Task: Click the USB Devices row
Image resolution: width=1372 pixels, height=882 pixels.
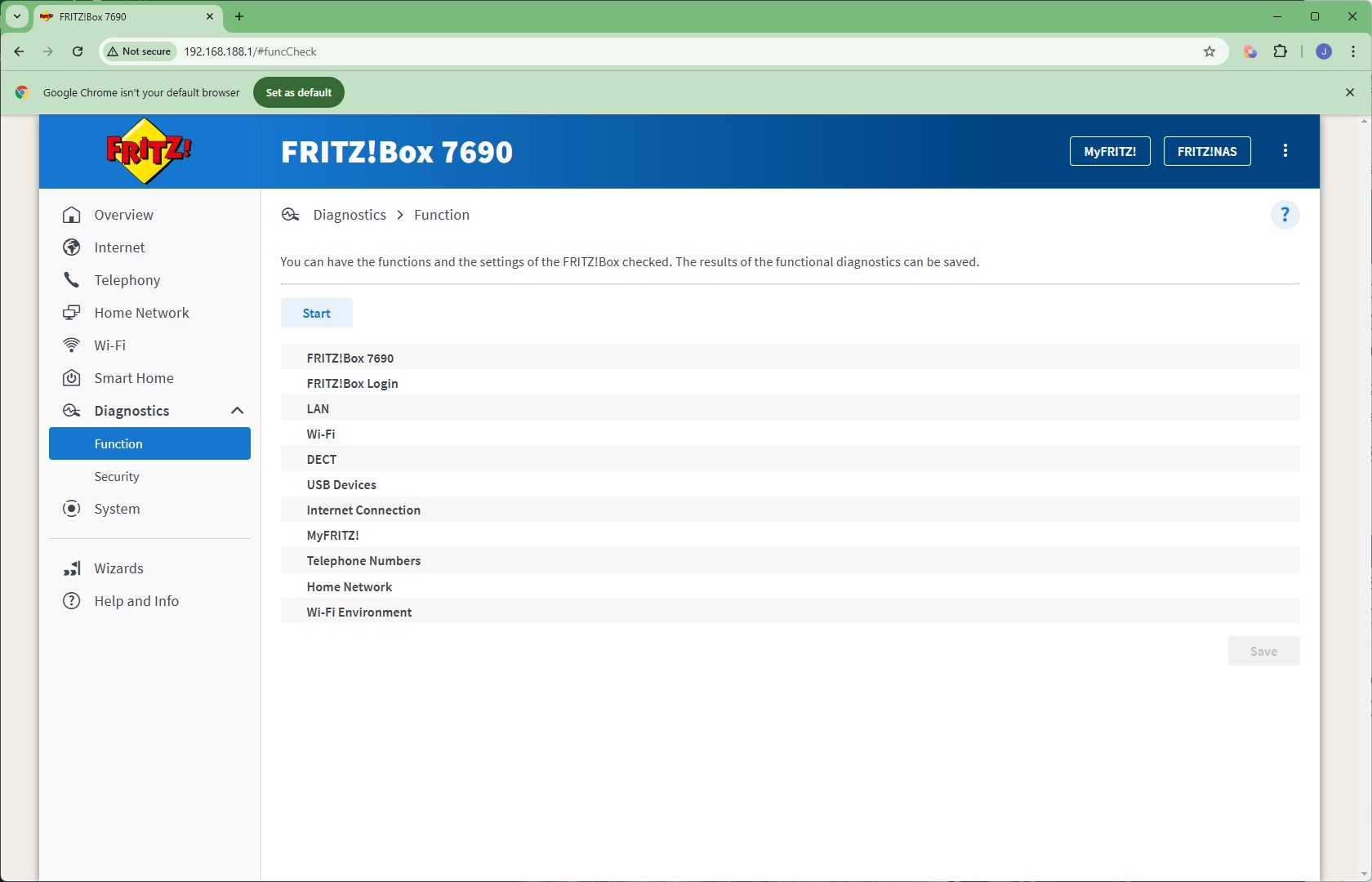Action: (790, 484)
